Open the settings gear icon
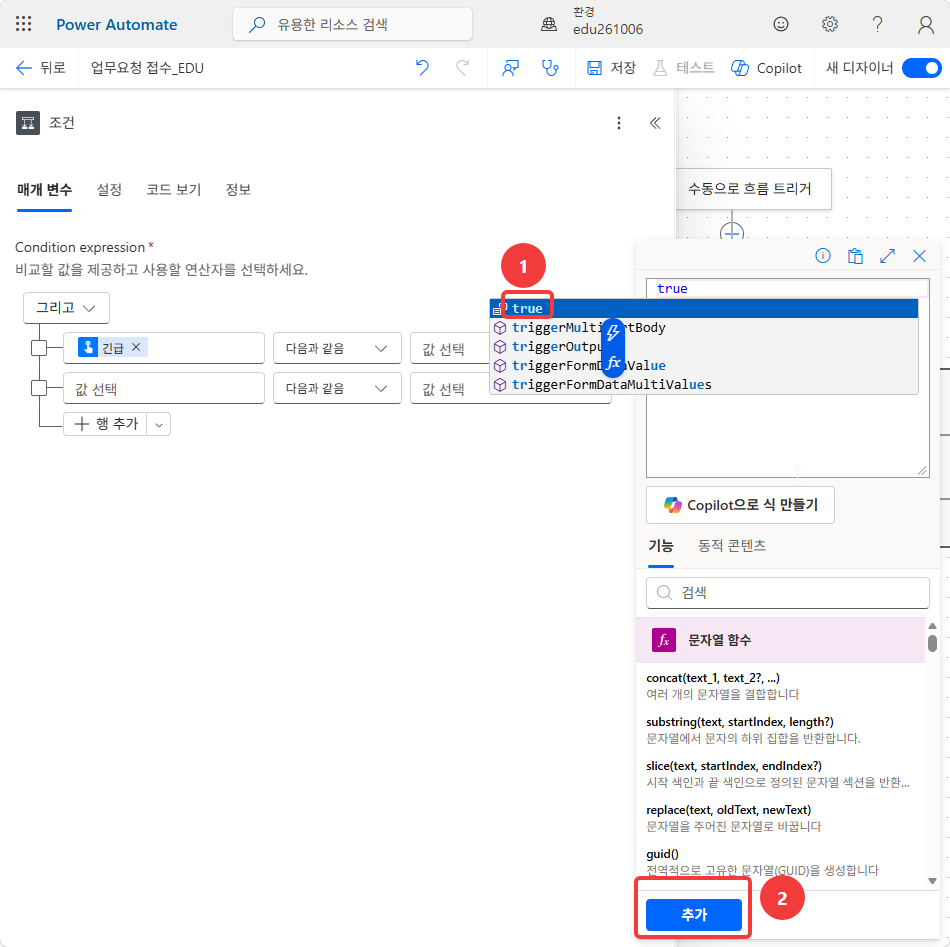 [x=829, y=24]
